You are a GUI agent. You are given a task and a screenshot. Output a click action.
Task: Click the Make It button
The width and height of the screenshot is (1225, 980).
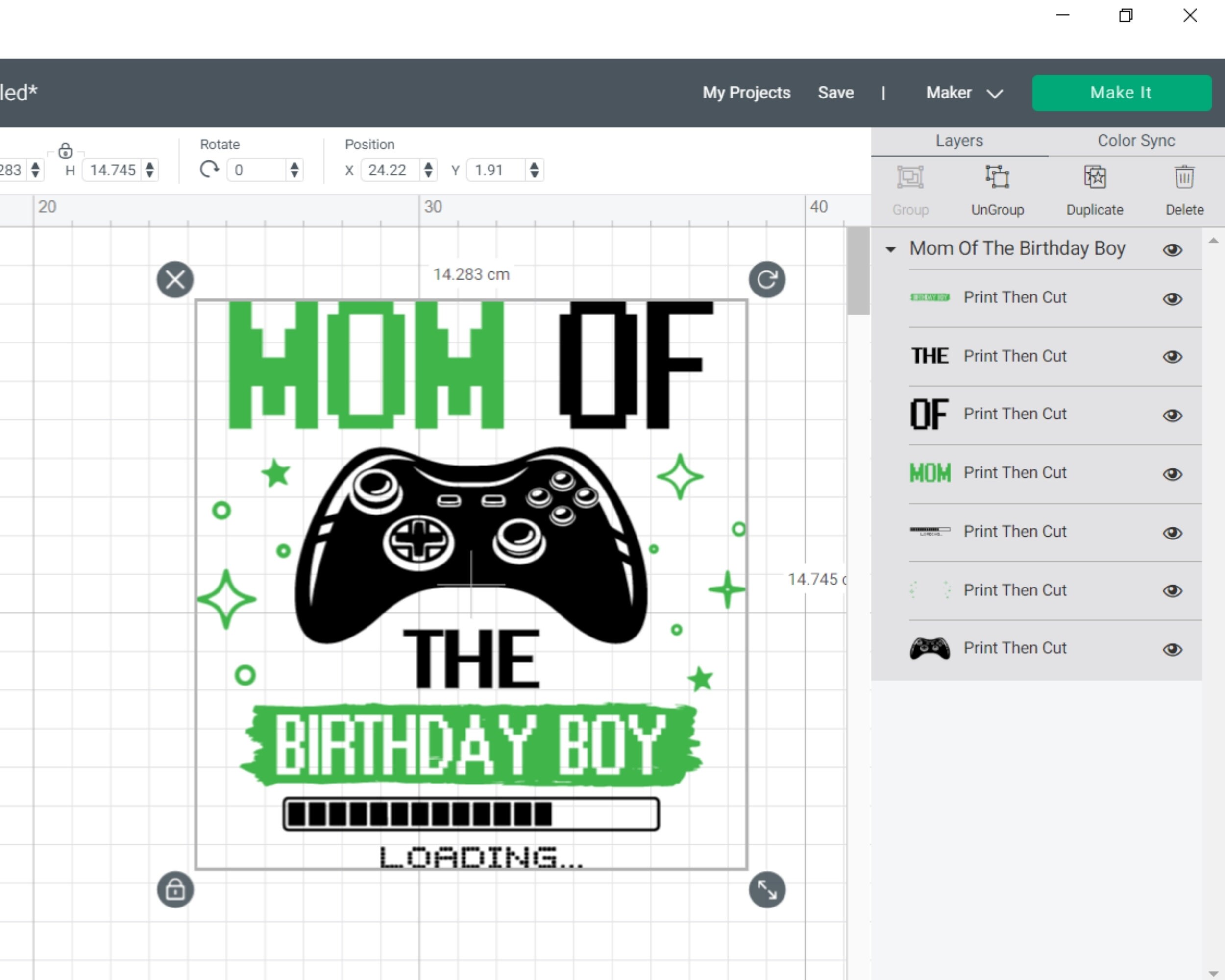(x=1121, y=93)
